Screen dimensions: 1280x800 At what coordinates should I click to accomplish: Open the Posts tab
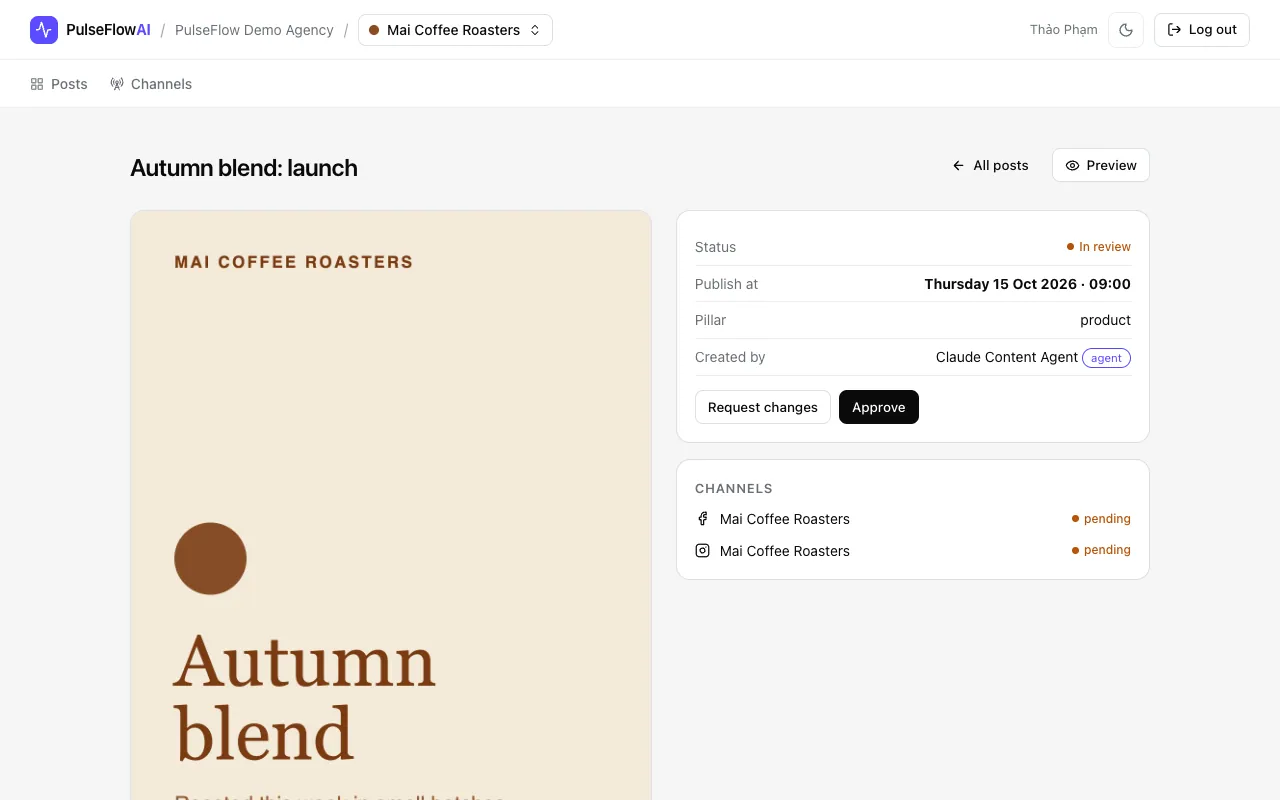[x=59, y=84]
